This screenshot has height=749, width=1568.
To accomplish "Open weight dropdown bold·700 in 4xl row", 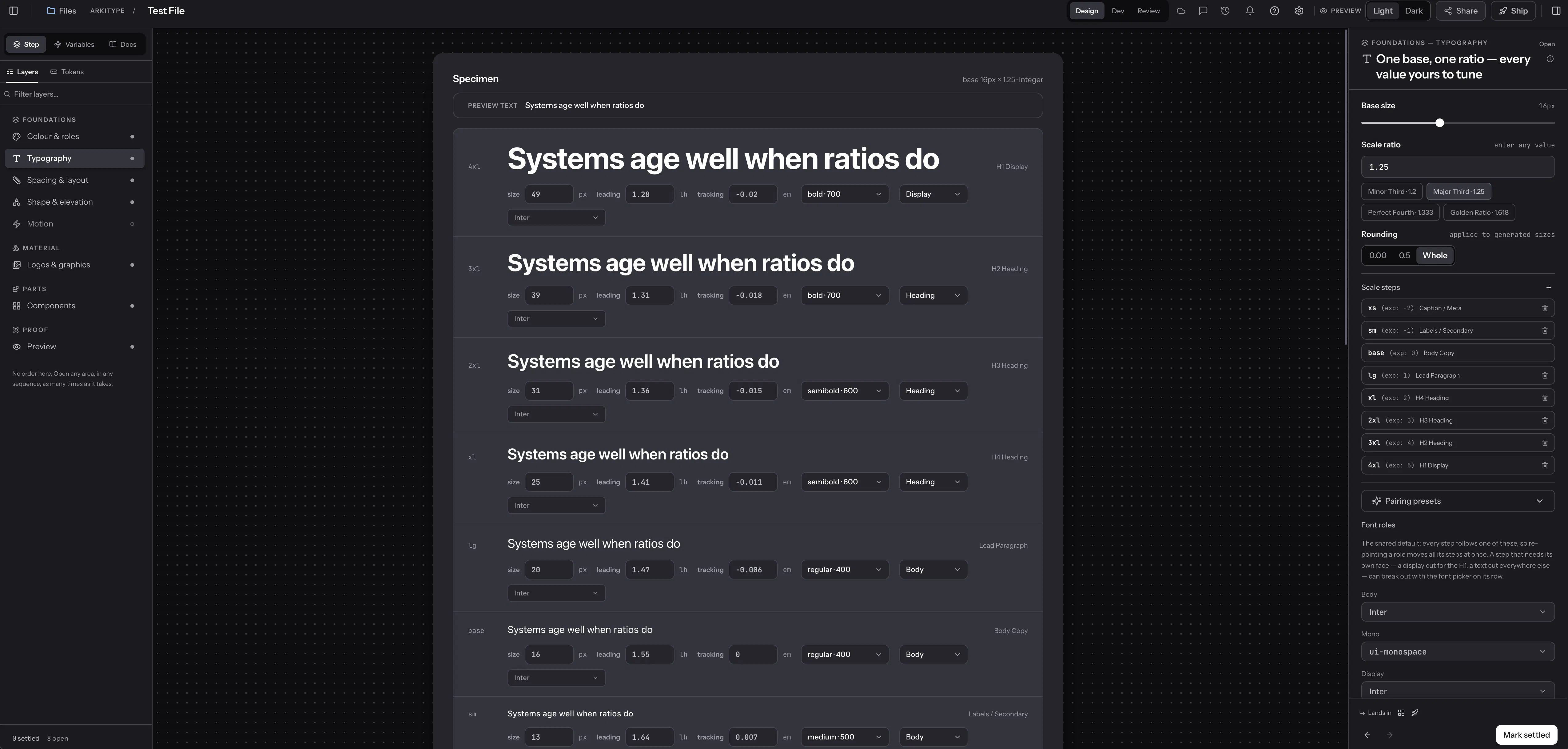I will 844,194.
